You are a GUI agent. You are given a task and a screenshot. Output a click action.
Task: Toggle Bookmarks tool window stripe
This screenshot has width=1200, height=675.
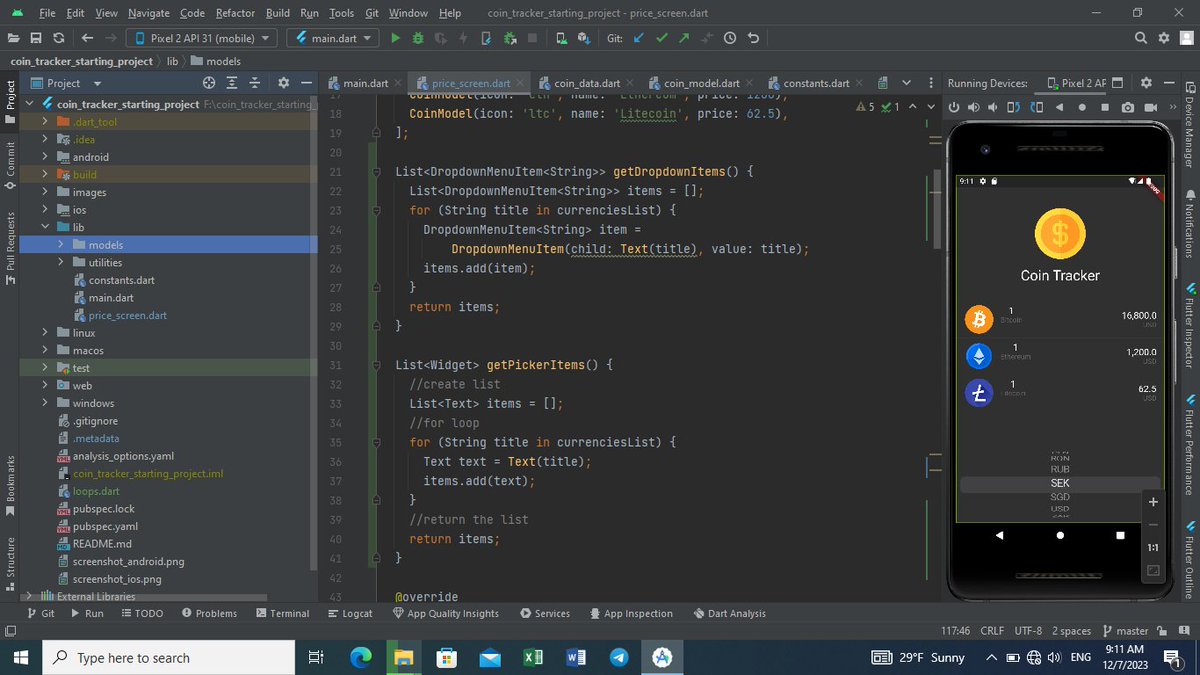pyautogui.click(x=10, y=484)
